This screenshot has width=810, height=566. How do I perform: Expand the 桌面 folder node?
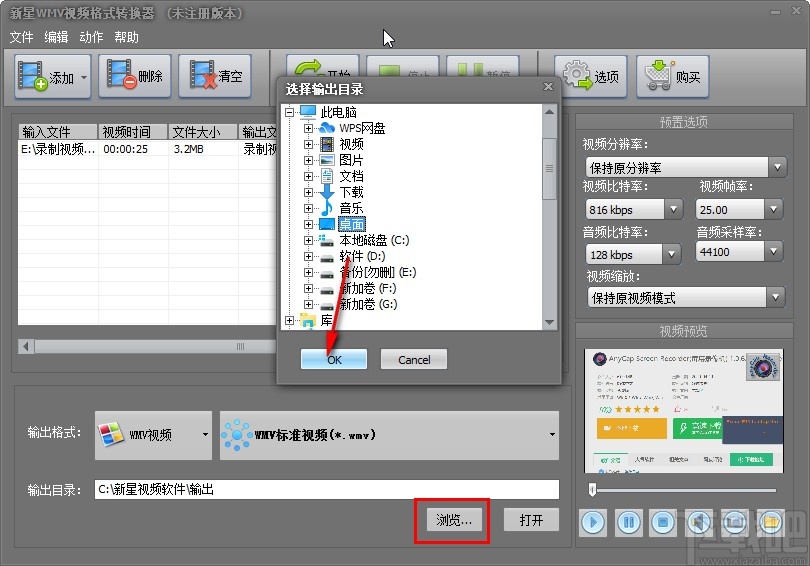[308, 224]
